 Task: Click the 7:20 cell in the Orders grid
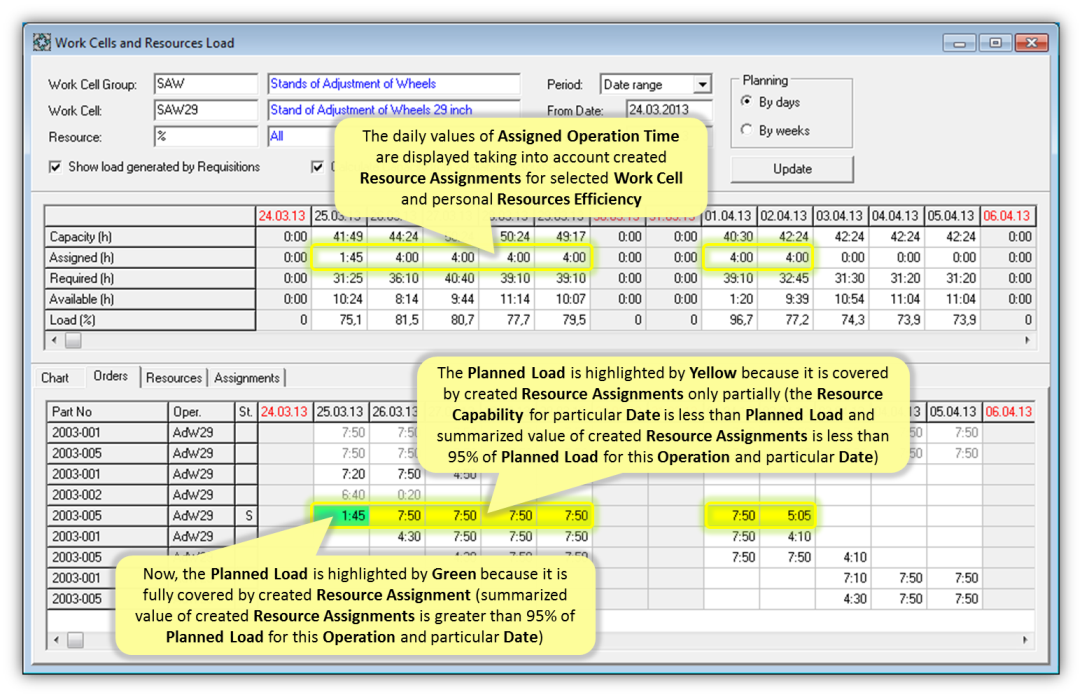point(341,474)
